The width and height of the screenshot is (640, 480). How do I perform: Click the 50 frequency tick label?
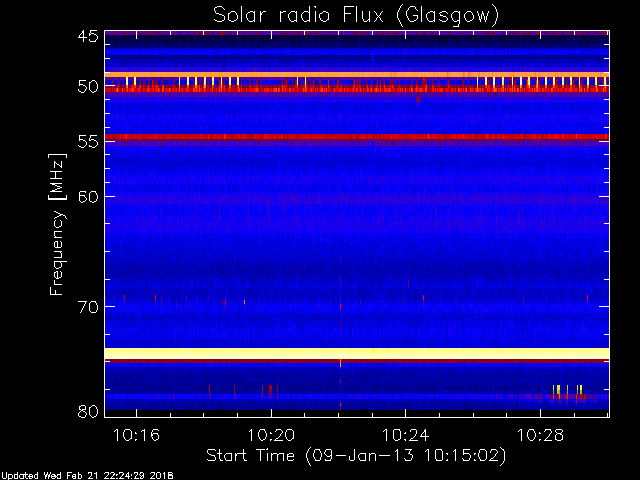pos(88,87)
